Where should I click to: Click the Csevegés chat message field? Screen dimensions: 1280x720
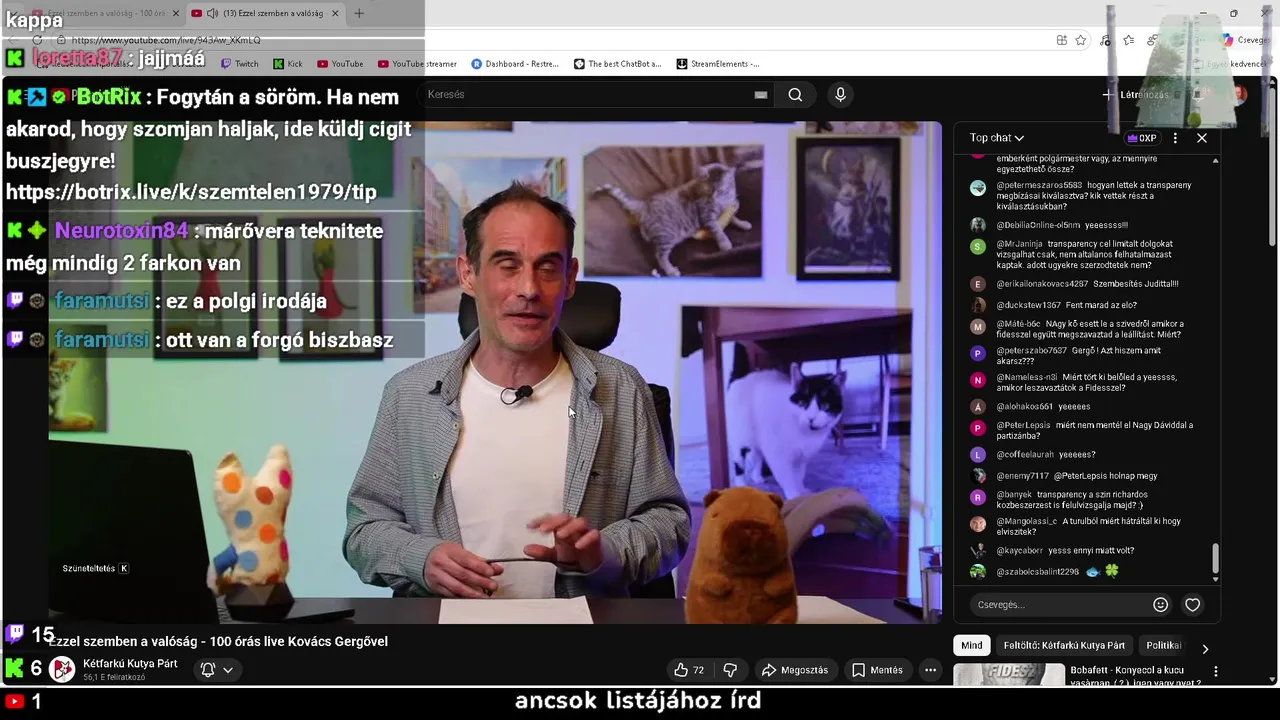1060,605
